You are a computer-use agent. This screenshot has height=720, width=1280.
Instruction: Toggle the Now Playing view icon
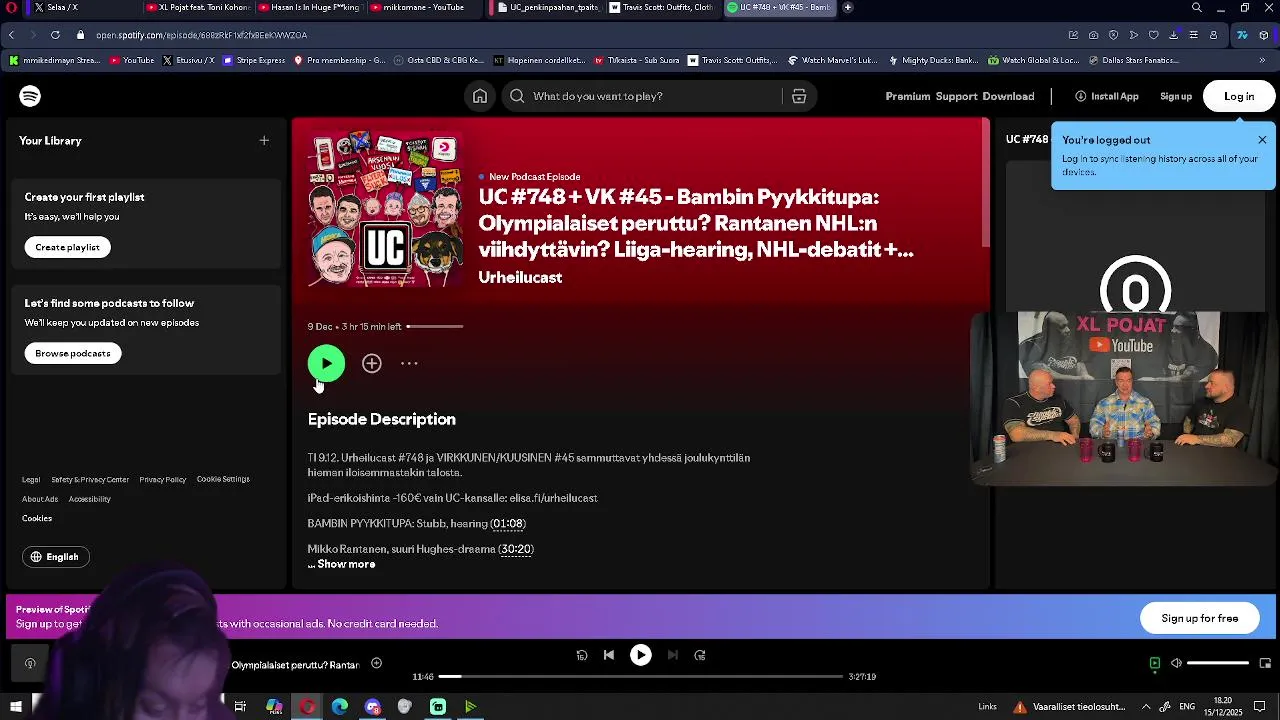(x=1155, y=663)
